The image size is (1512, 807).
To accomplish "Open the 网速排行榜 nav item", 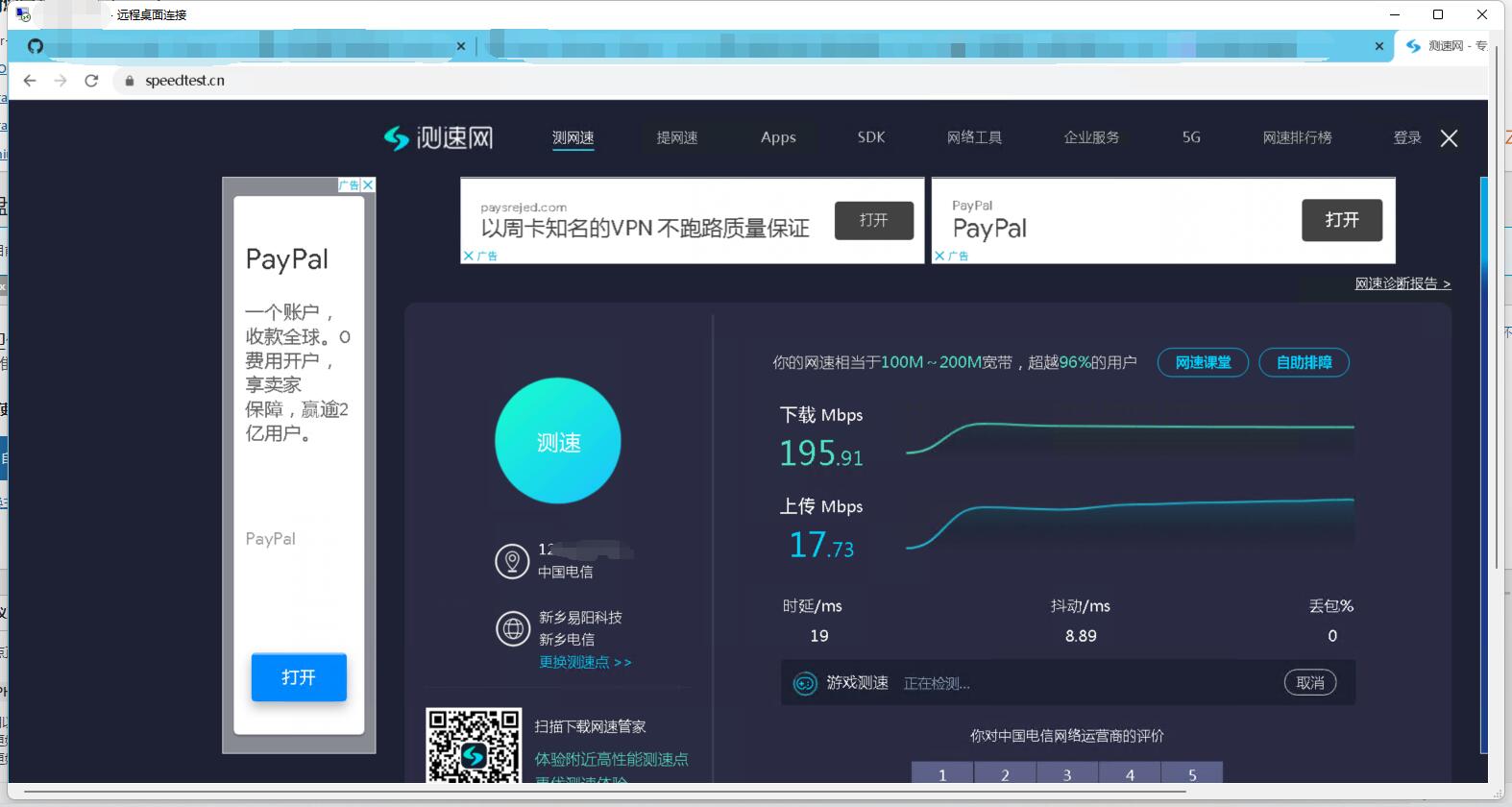I will 1297,137.
